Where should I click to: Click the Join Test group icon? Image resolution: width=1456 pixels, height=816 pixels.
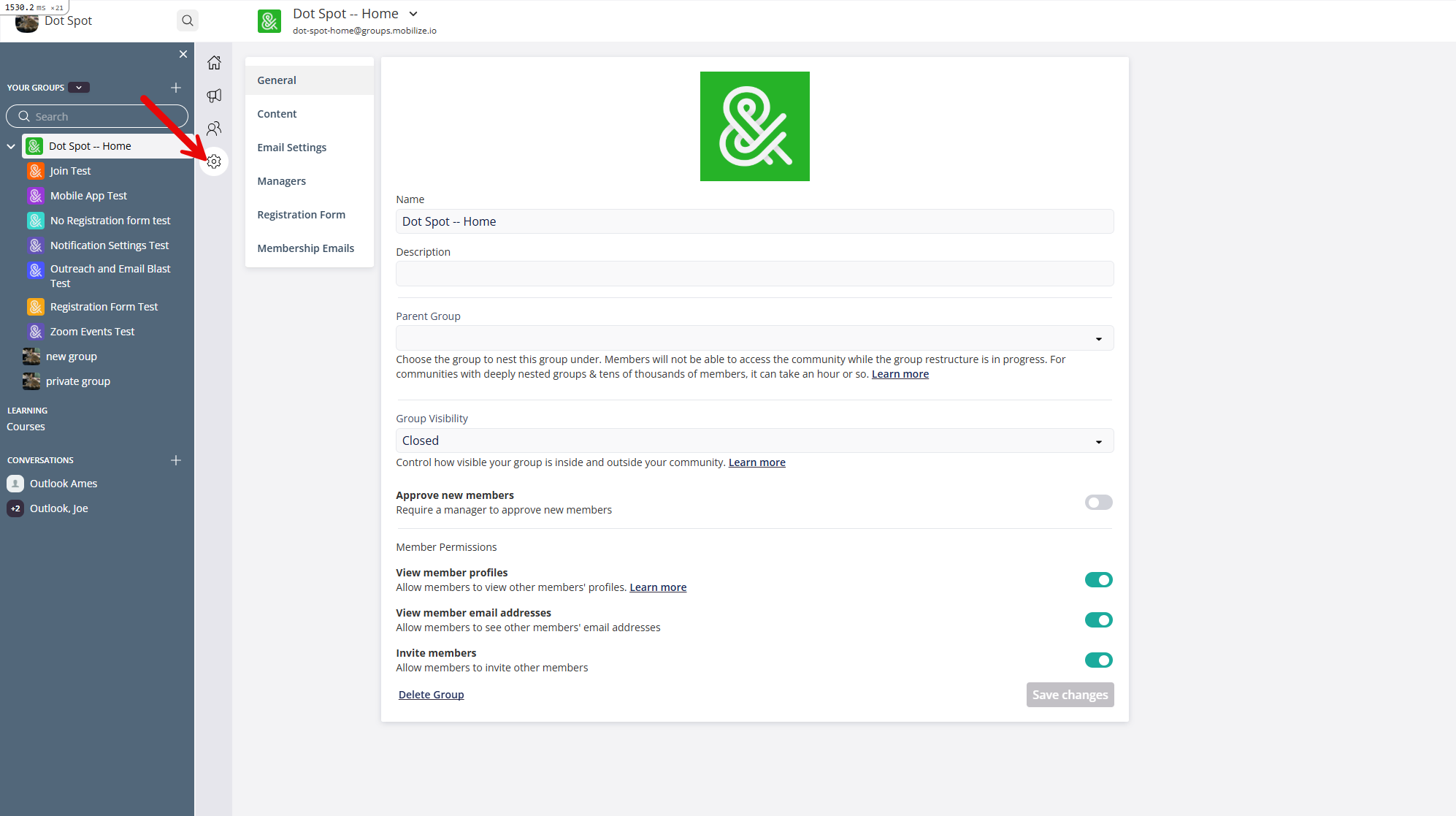tap(36, 171)
